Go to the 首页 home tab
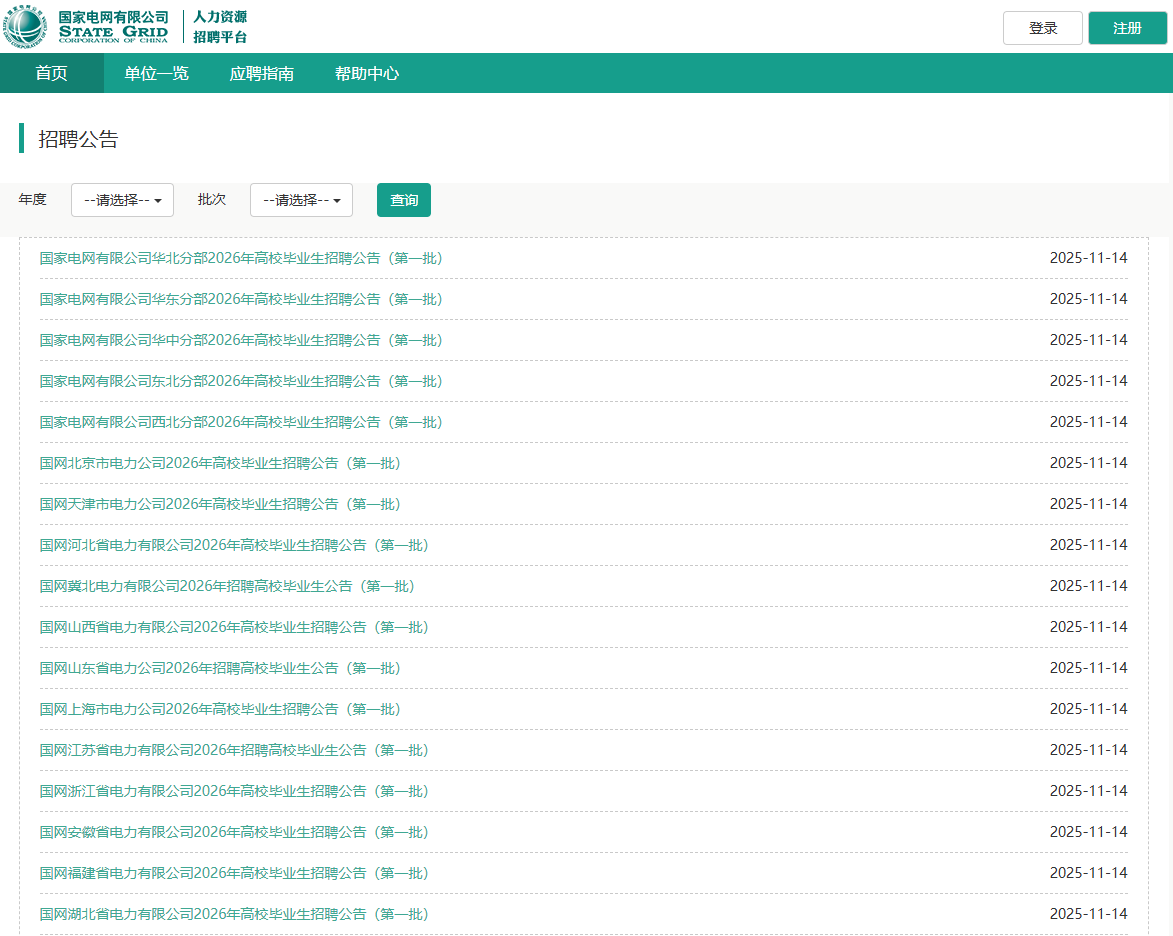Viewport: 1173px width, 936px height. [51, 73]
